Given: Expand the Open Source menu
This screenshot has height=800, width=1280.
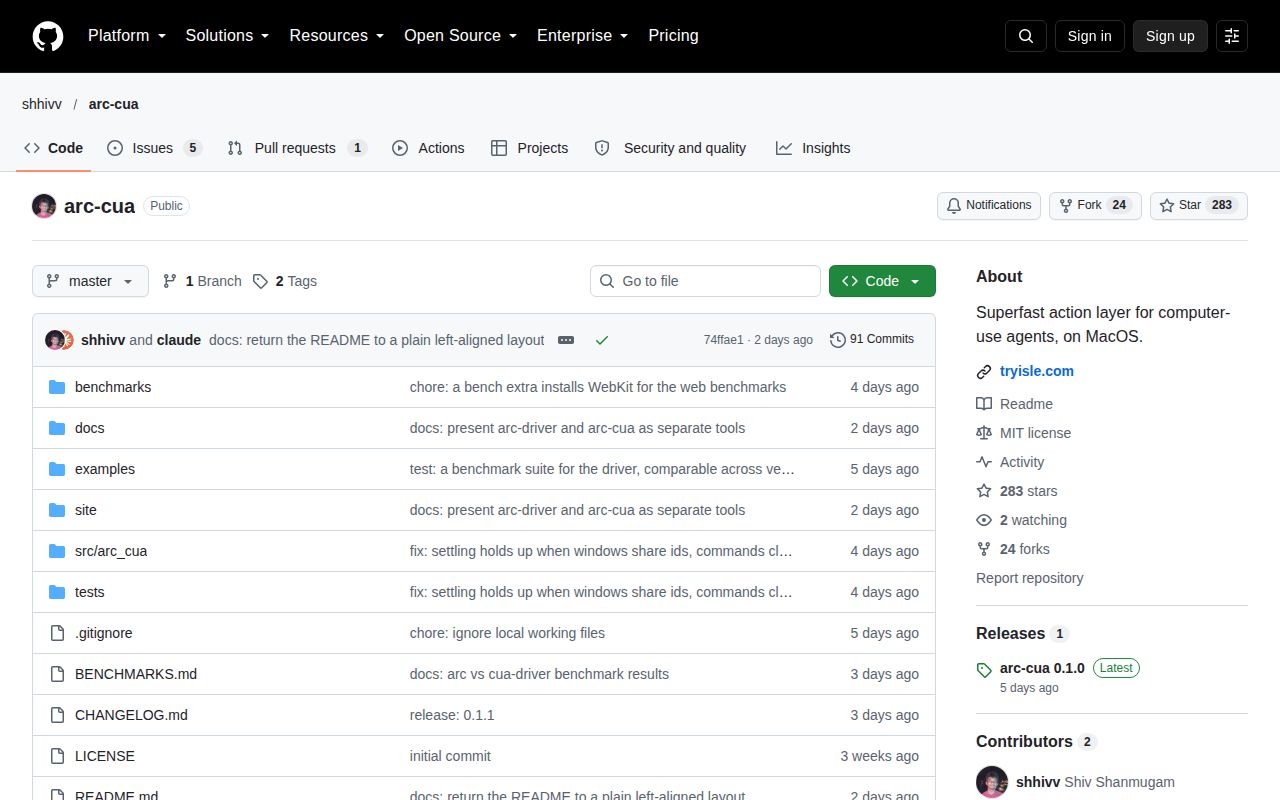Looking at the screenshot, I should [x=460, y=36].
